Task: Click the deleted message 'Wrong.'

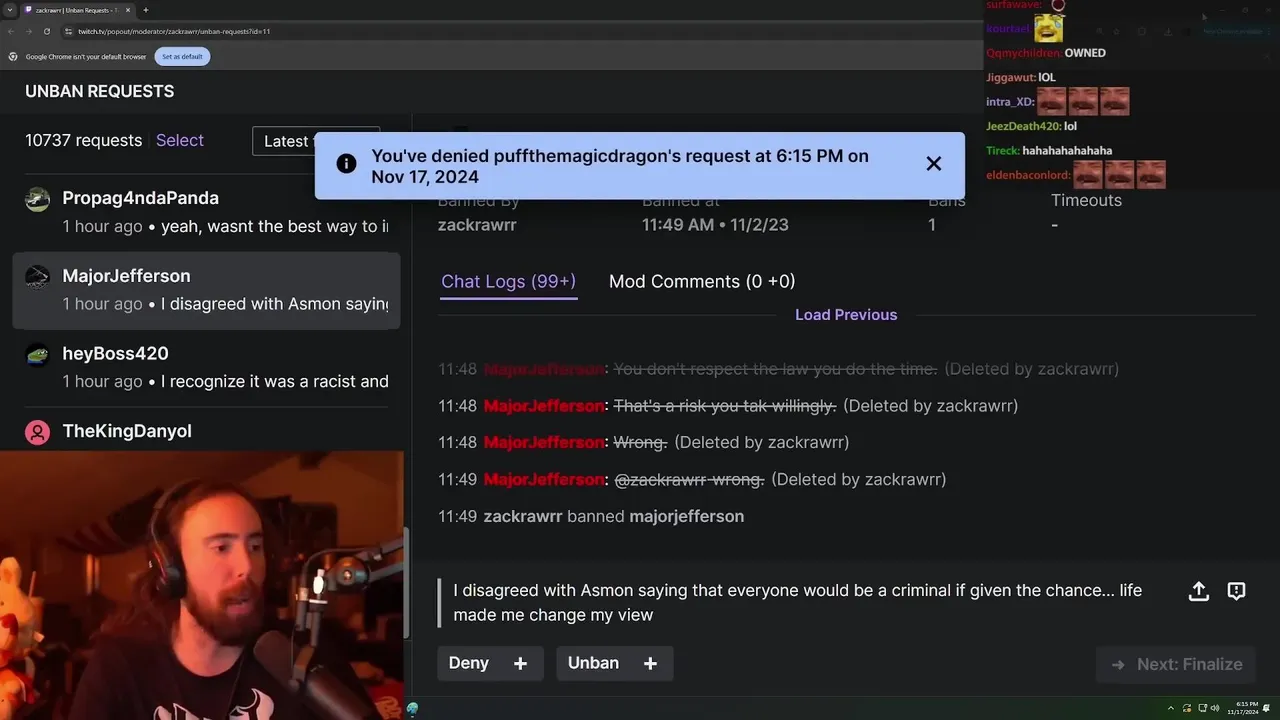Action: click(640, 442)
